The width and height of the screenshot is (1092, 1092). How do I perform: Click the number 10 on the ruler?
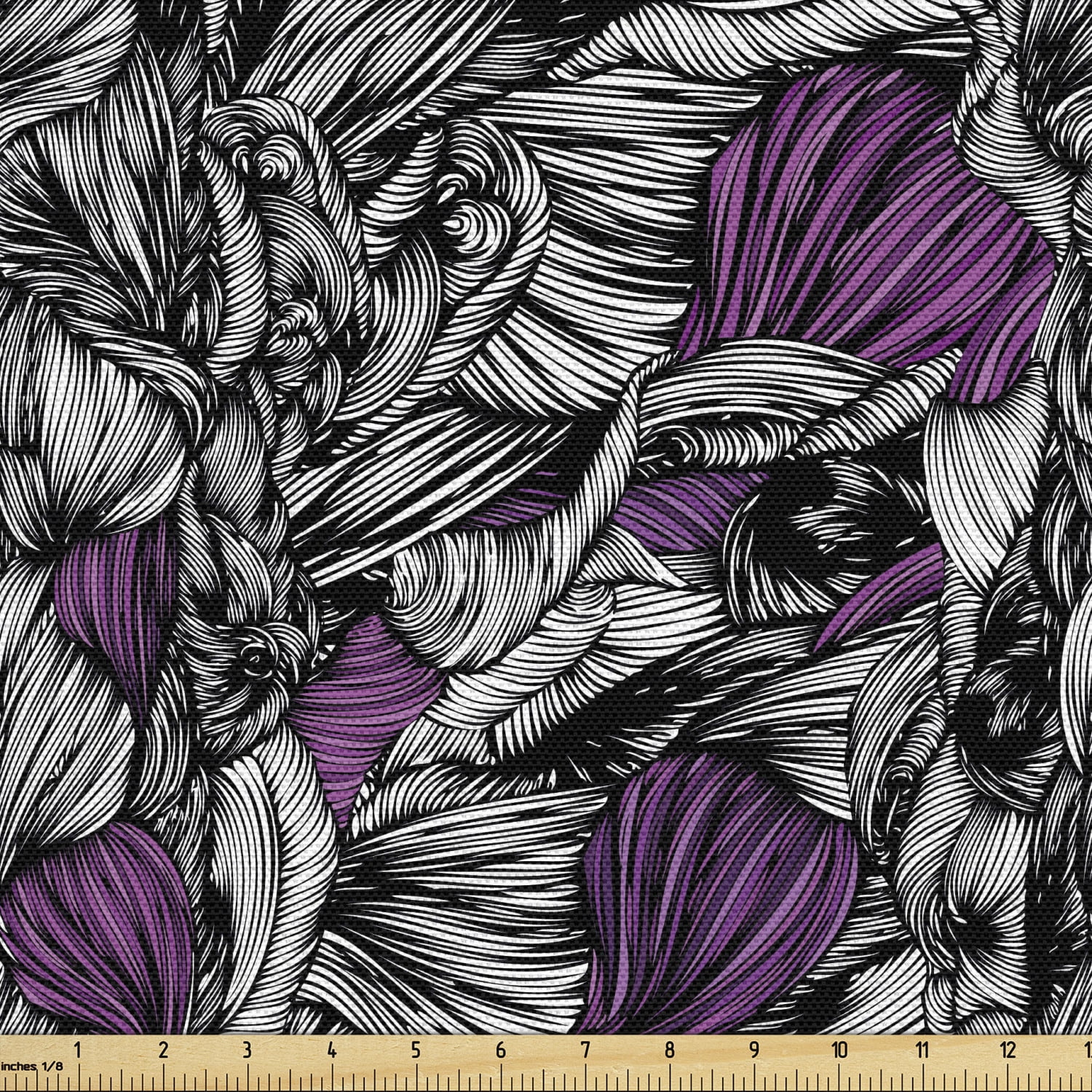pyautogui.click(x=839, y=1051)
